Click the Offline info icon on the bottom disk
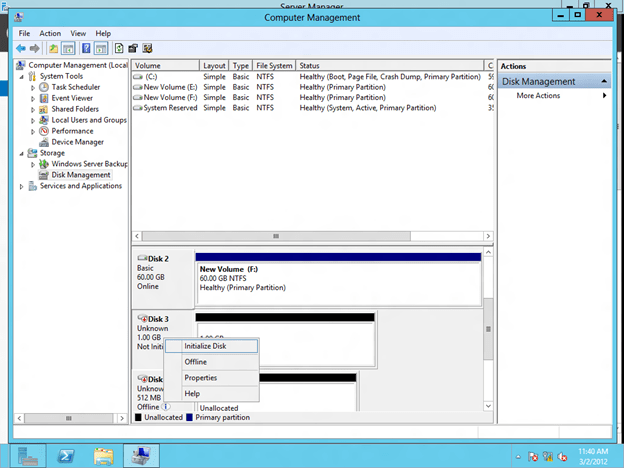624x468 pixels. (x=166, y=407)
